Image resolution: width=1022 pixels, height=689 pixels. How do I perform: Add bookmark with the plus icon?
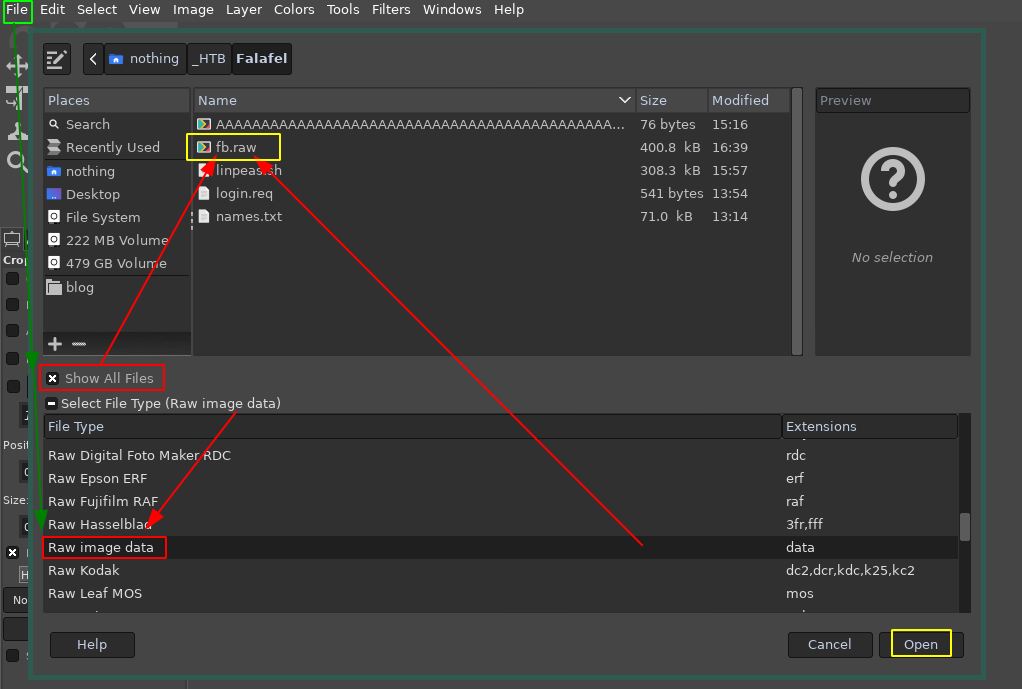pyautogui.click(x=56, y=344)
